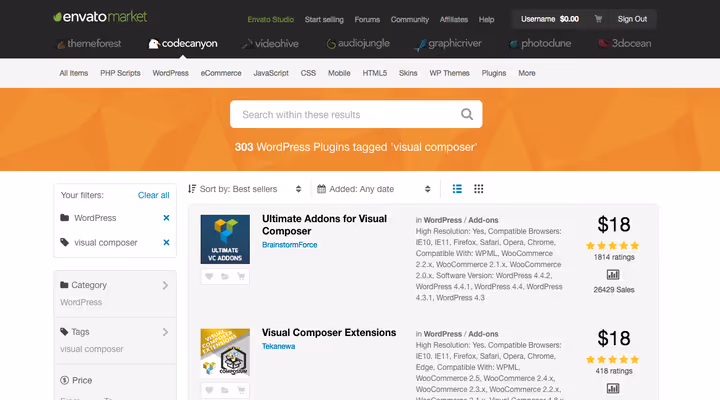Viewport: 720px width, 400px height.
Task: Open Ultimate Addons for Visual Composer title
Action: [324, 225]
